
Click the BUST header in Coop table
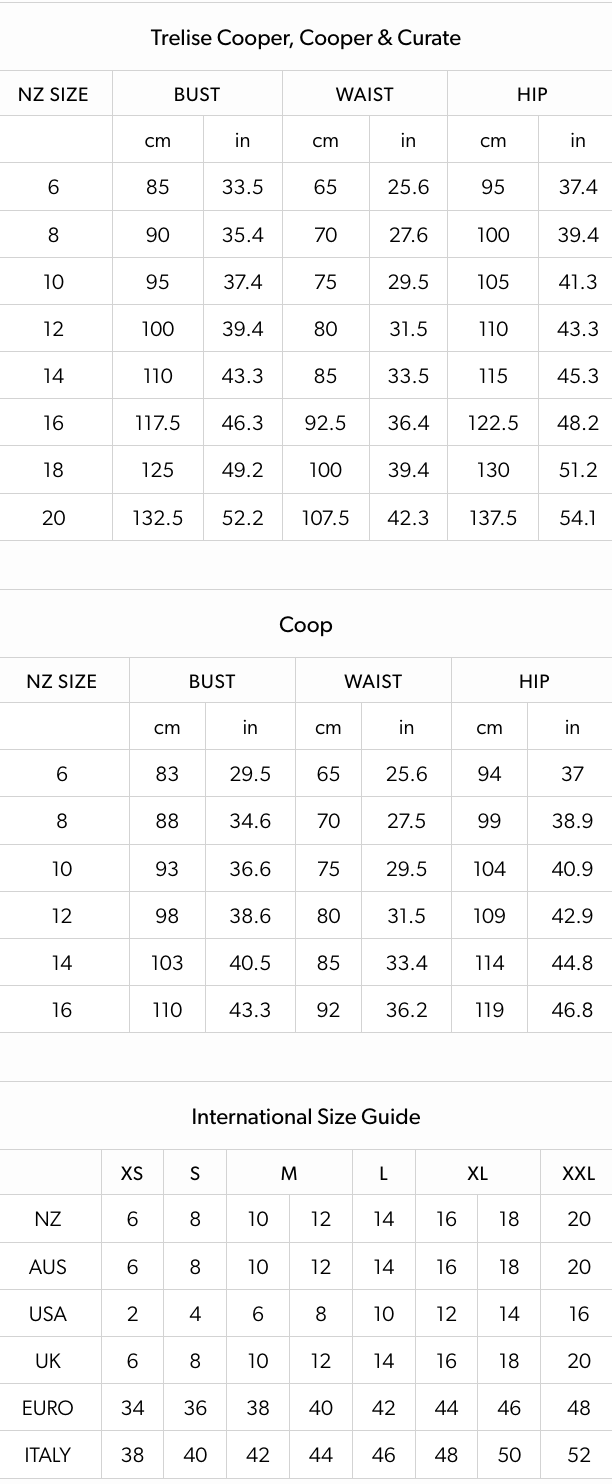212,681
